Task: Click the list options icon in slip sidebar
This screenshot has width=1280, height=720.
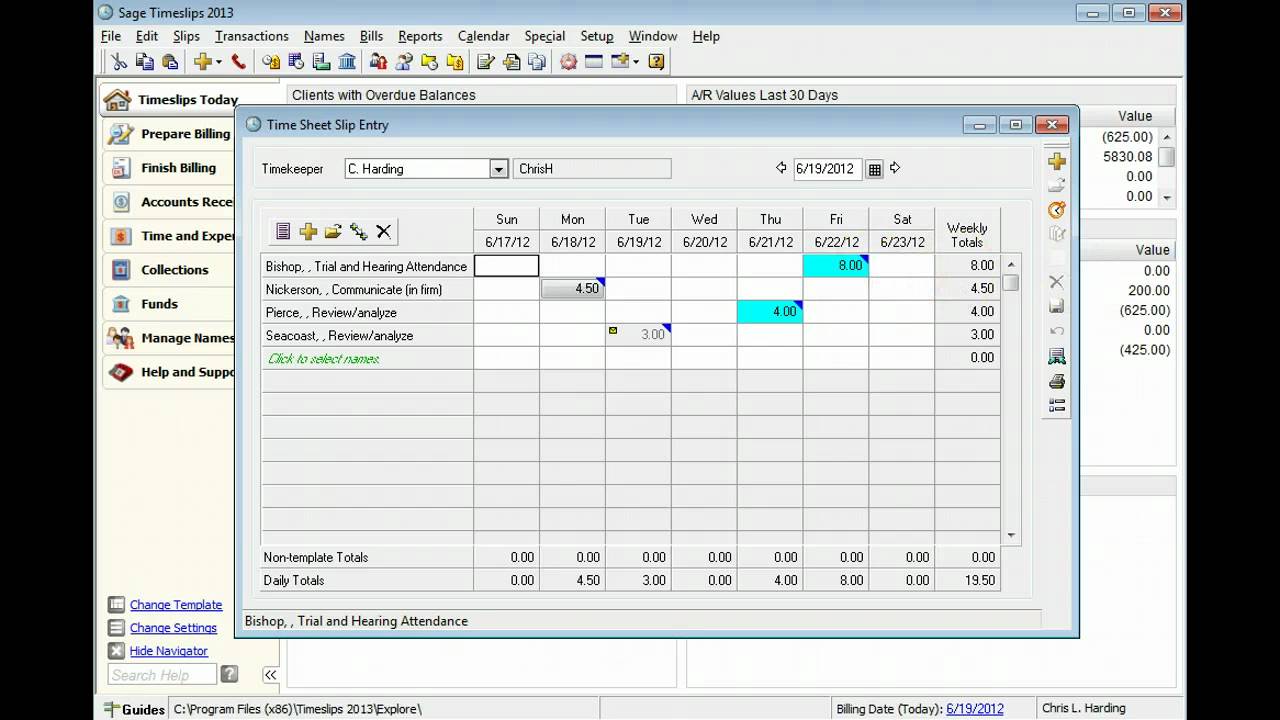Action: click(1056, 405)
